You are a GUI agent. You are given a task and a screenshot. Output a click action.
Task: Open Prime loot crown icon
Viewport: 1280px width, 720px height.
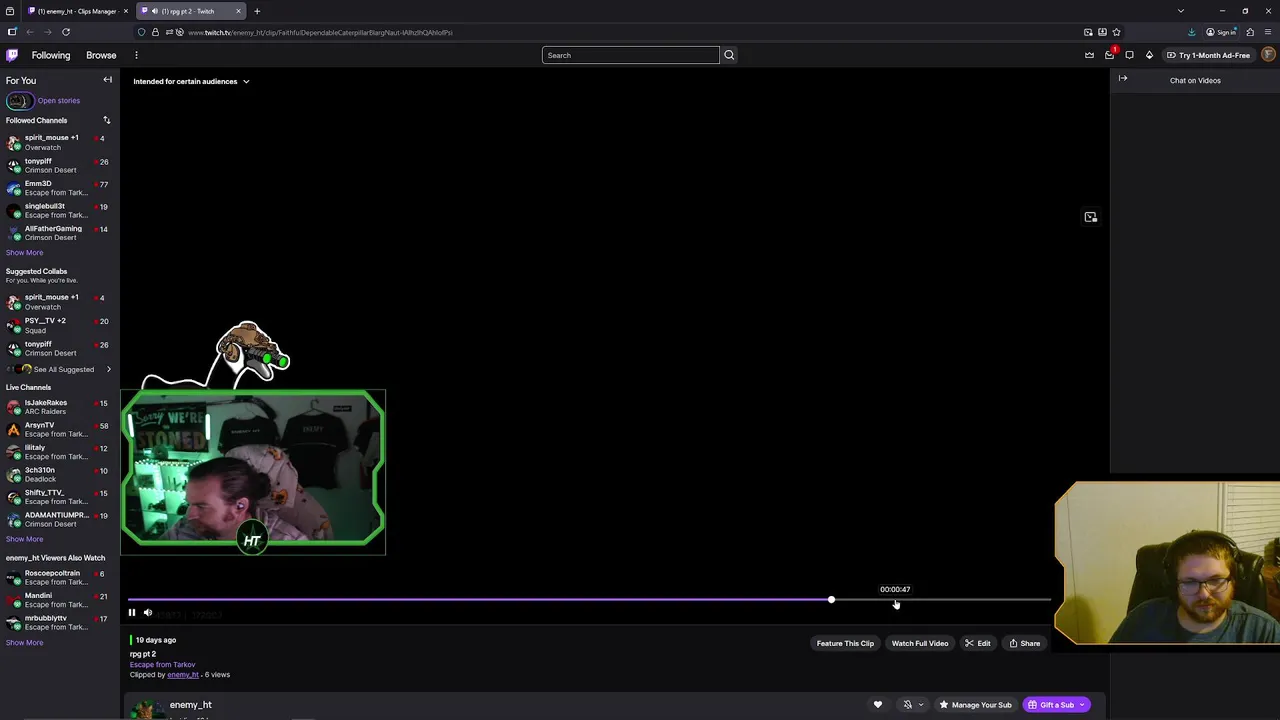pos(1089,55)
